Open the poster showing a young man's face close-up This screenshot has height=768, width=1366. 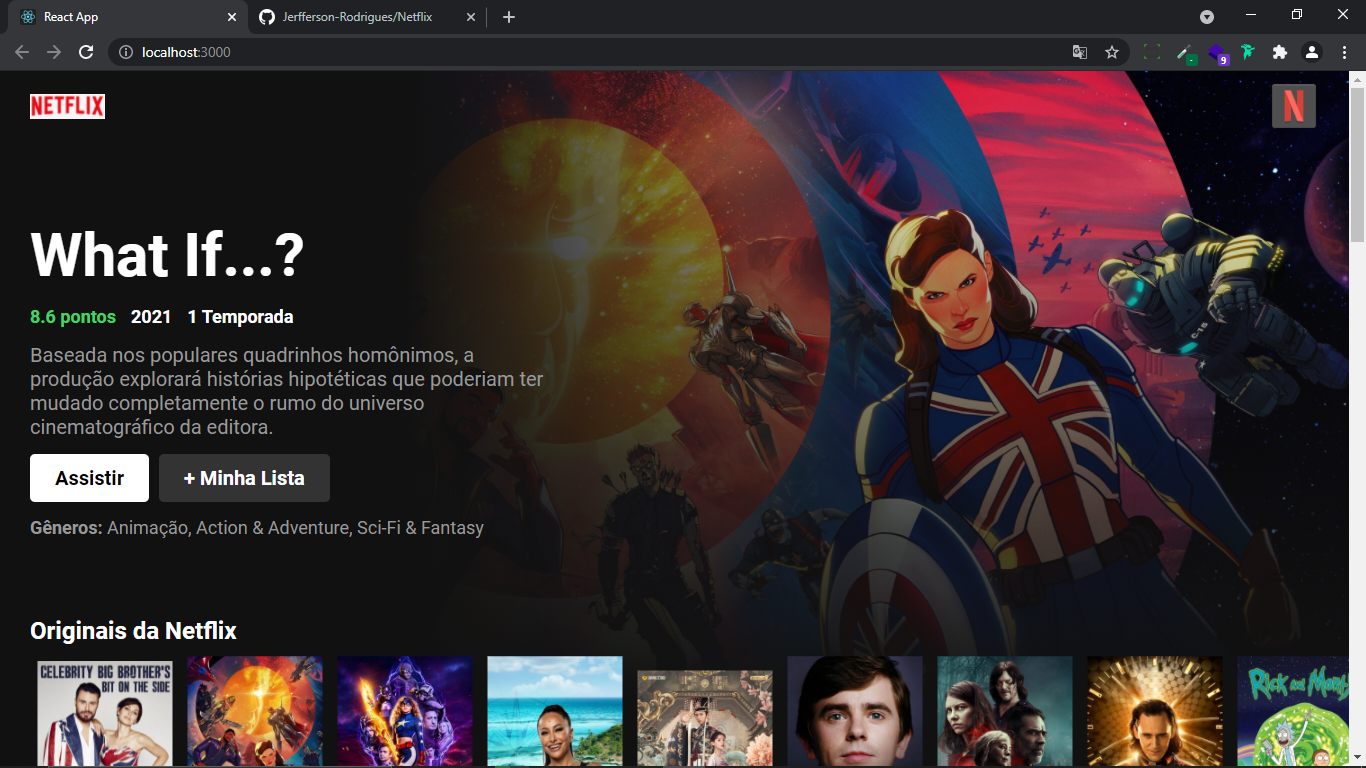point(855,711)
